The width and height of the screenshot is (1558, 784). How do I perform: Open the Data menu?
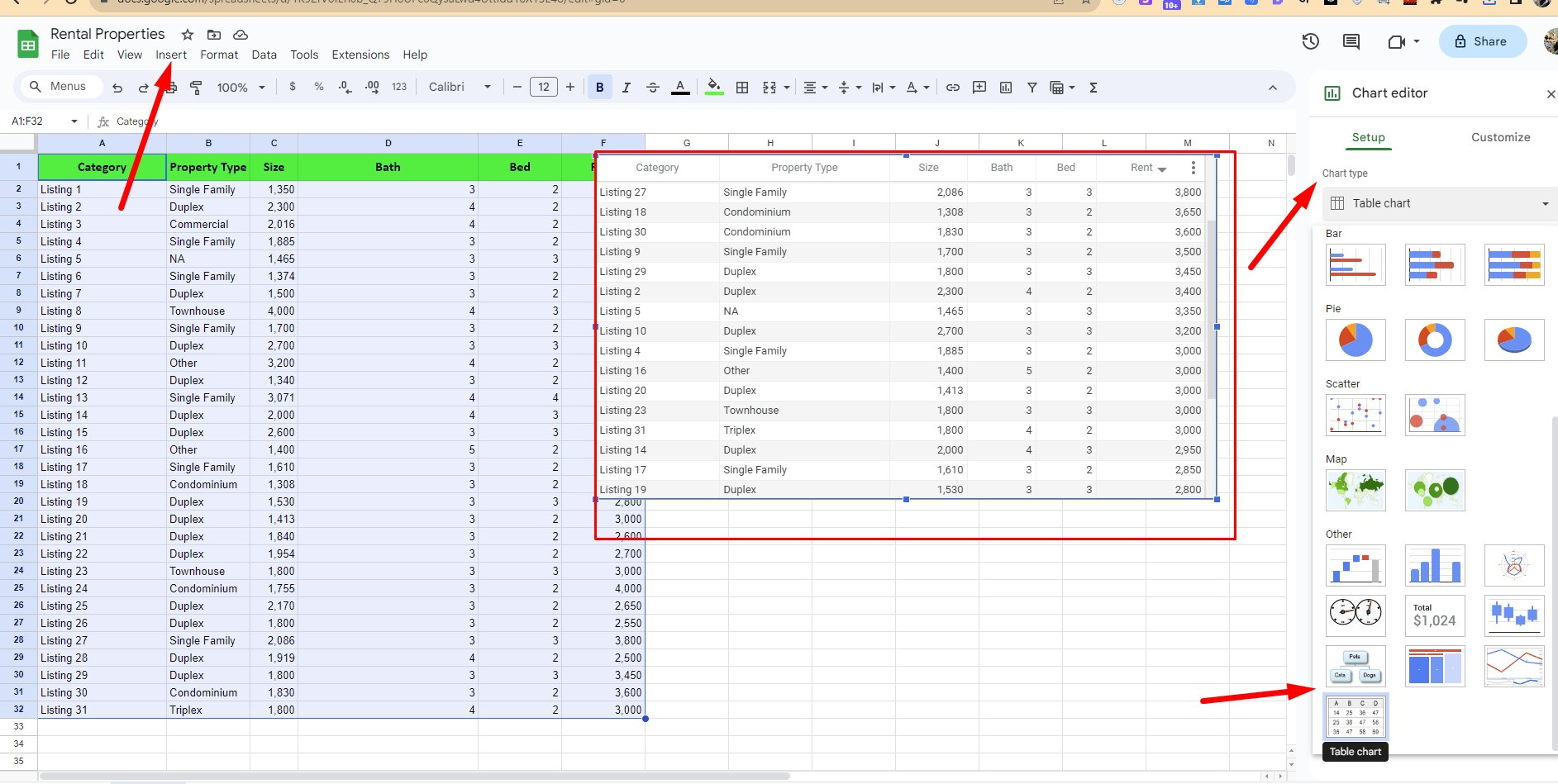click(264, 55)
